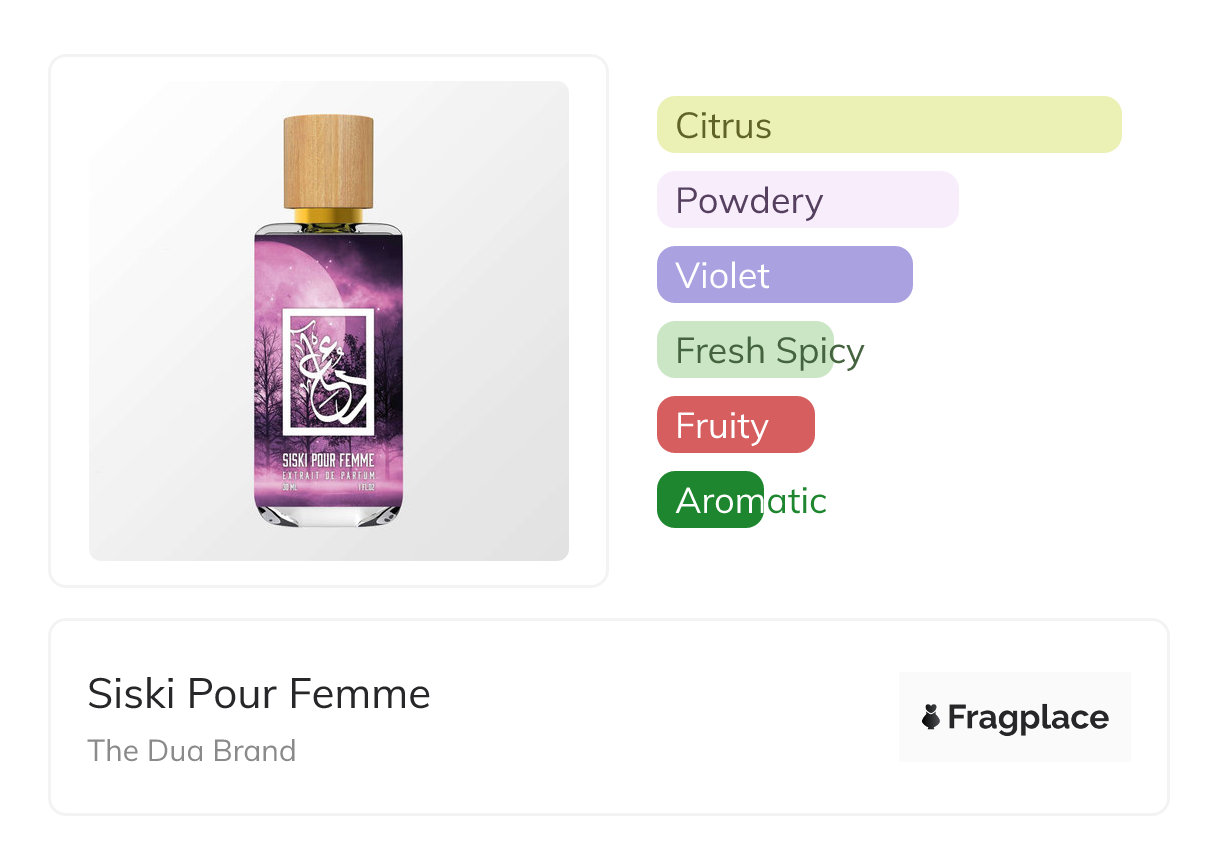
Task: Click the red Fruity accord bar
Action: pyautogui.click(x=735, y=425)
